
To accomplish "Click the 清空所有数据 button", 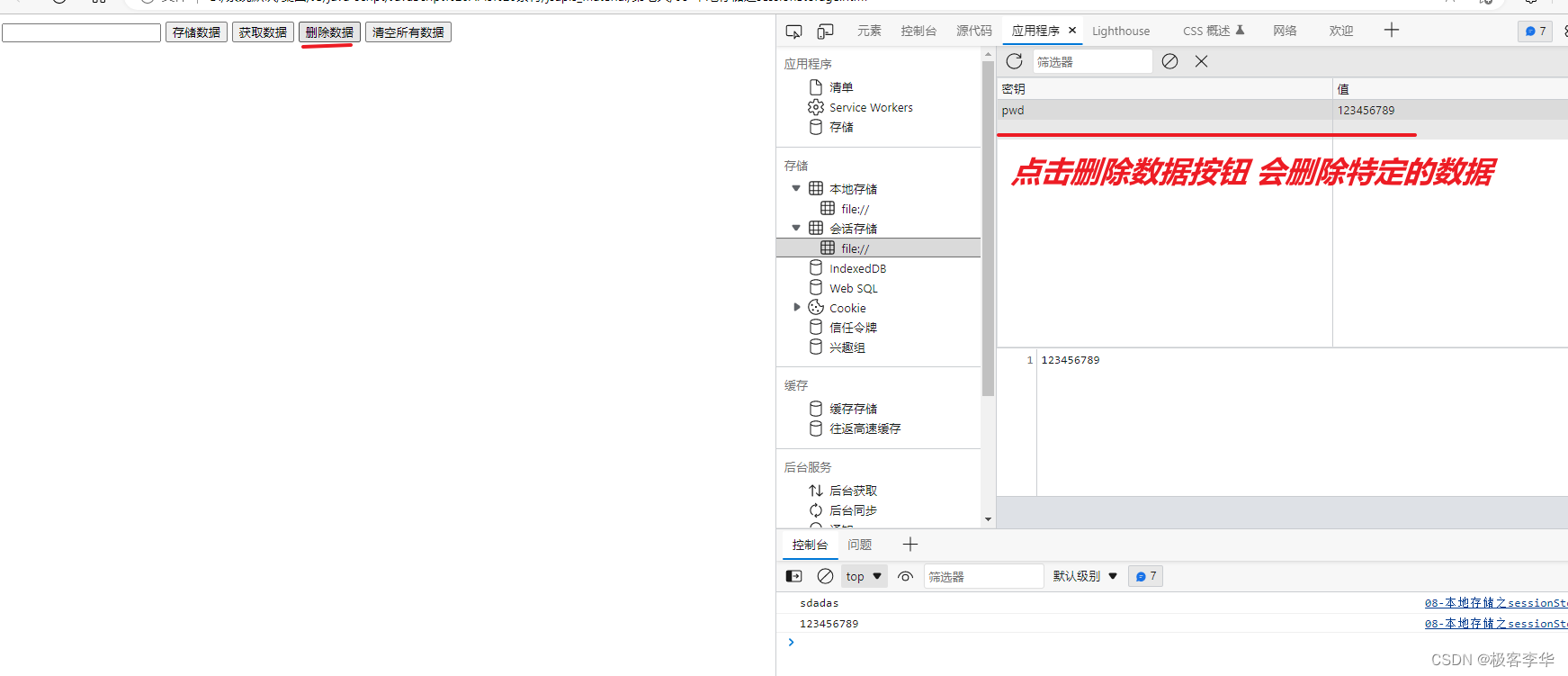I will (408, 32).
